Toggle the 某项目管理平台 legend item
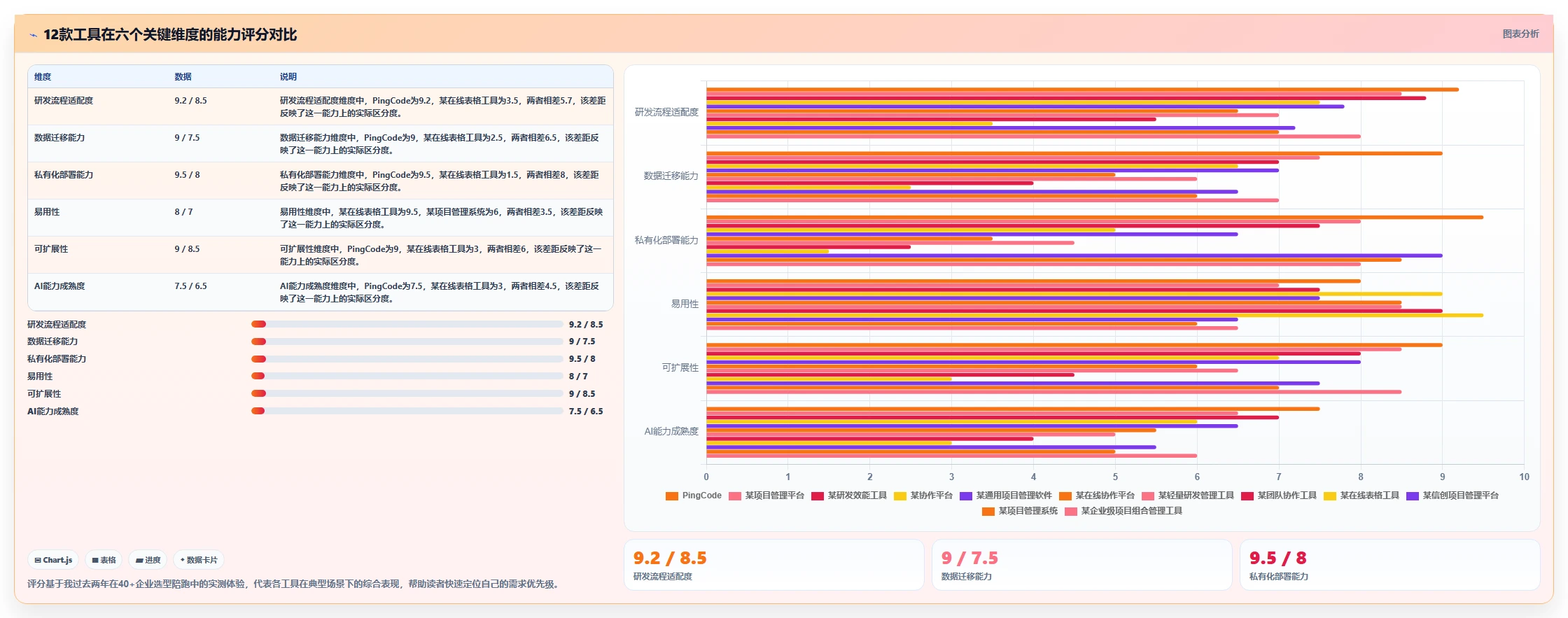 [766, 496]
